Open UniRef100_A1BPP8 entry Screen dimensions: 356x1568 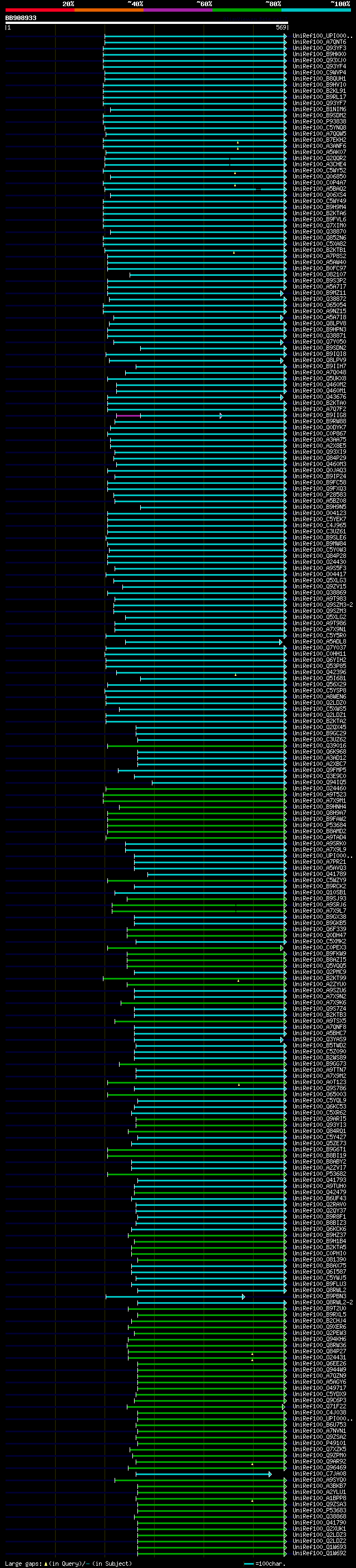pyautogui.click(x=319, y=1498)
